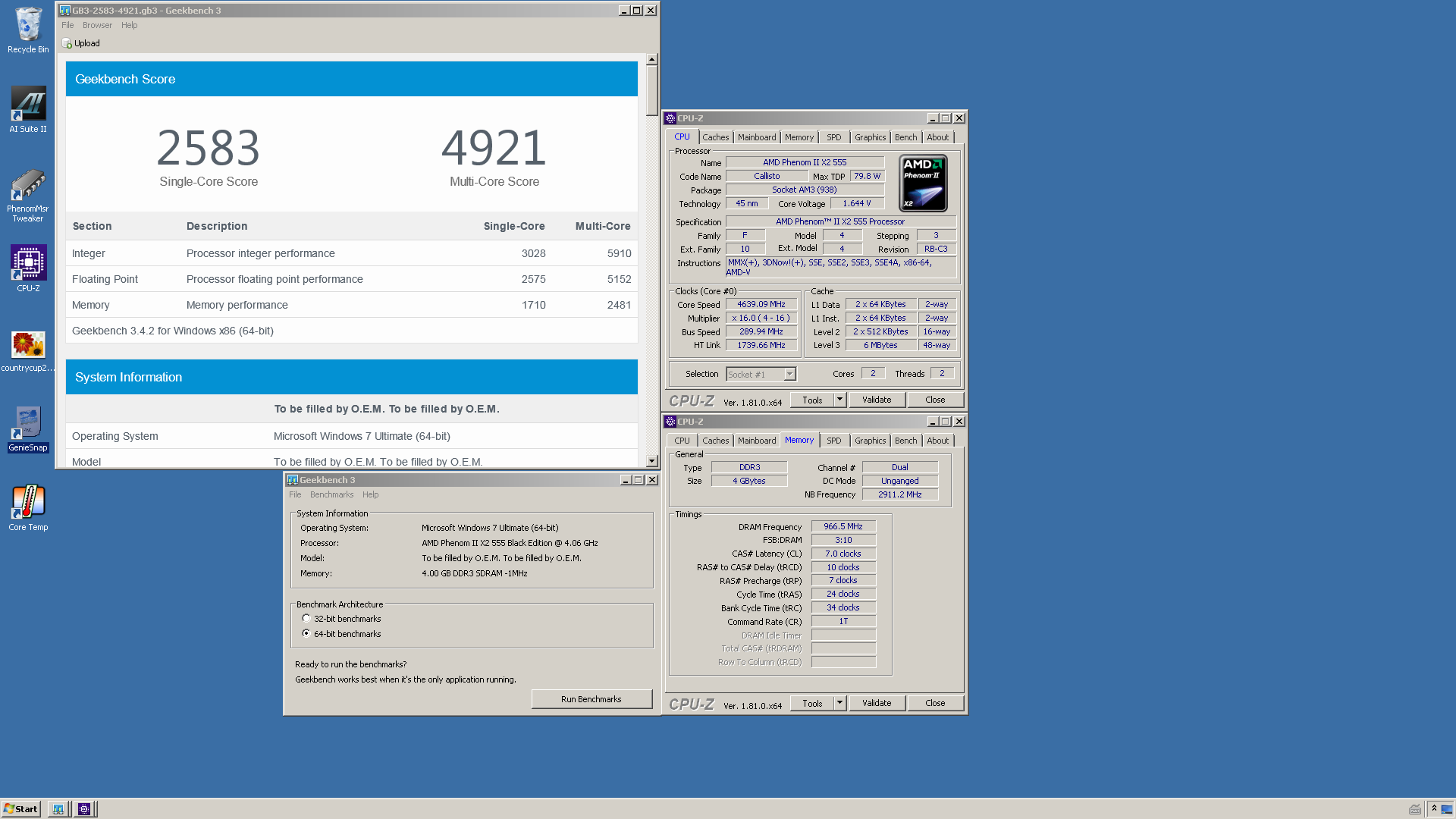The image size is (1456, 819).
Task: Open Benchmarks menu in Geekbench 3 launcher
Action: pyautogui.click(x=331, y=494)
